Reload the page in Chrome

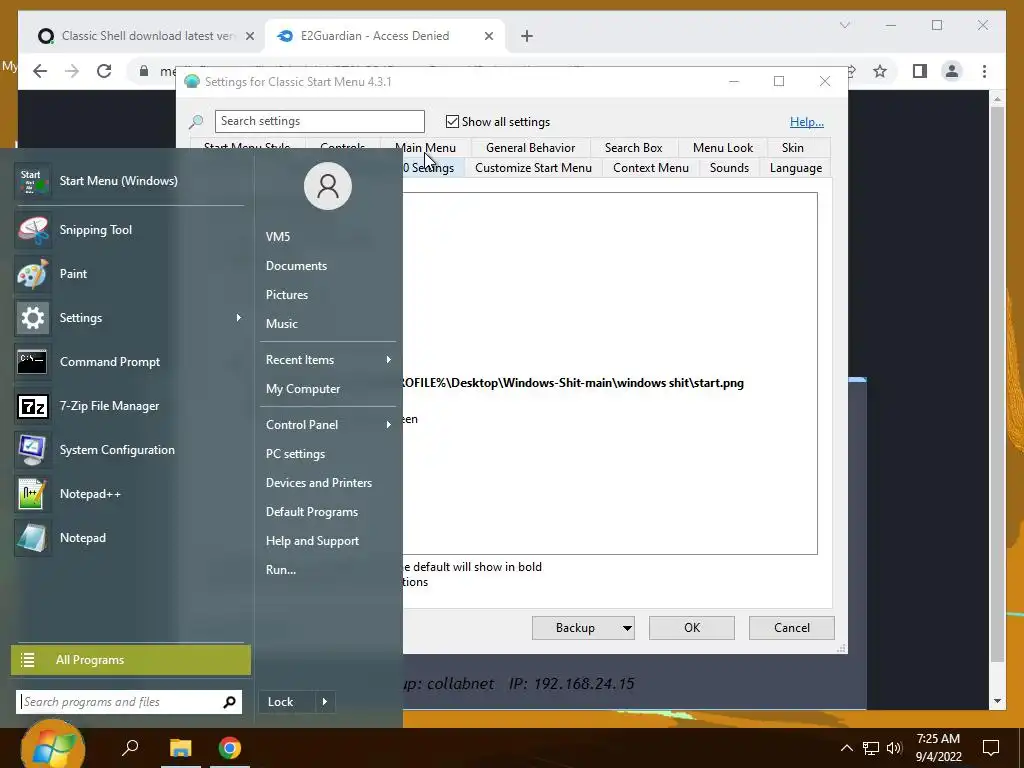pos(104,71)
